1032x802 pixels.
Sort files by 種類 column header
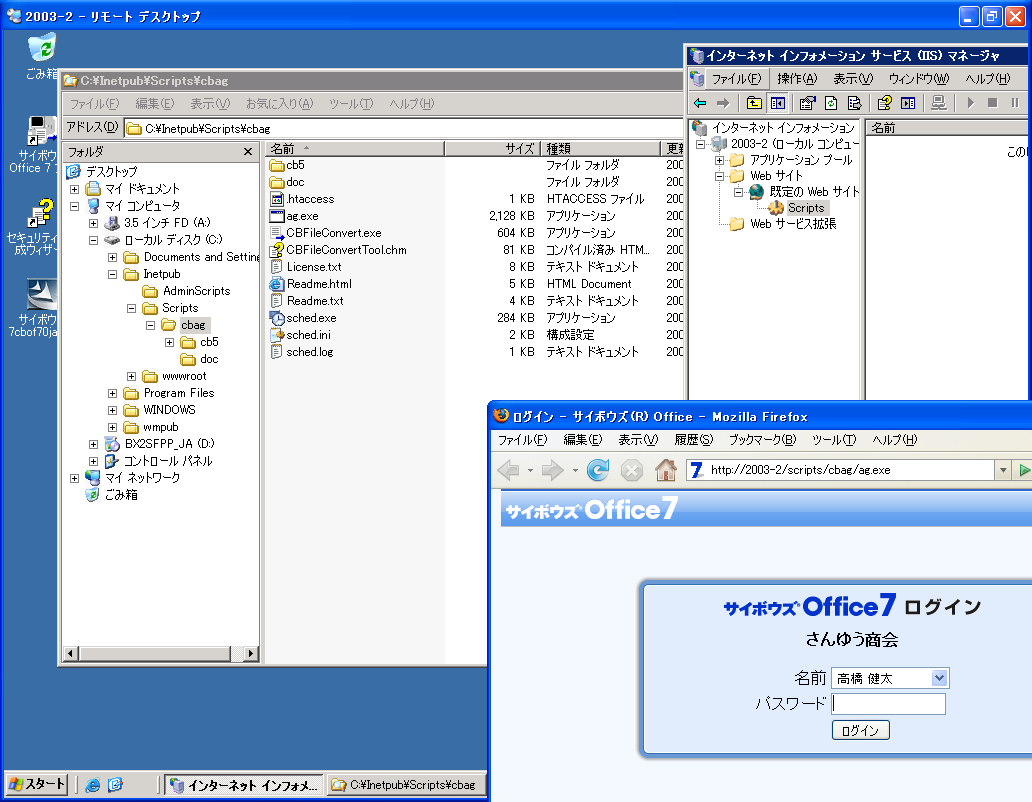[x=600, y=149]
